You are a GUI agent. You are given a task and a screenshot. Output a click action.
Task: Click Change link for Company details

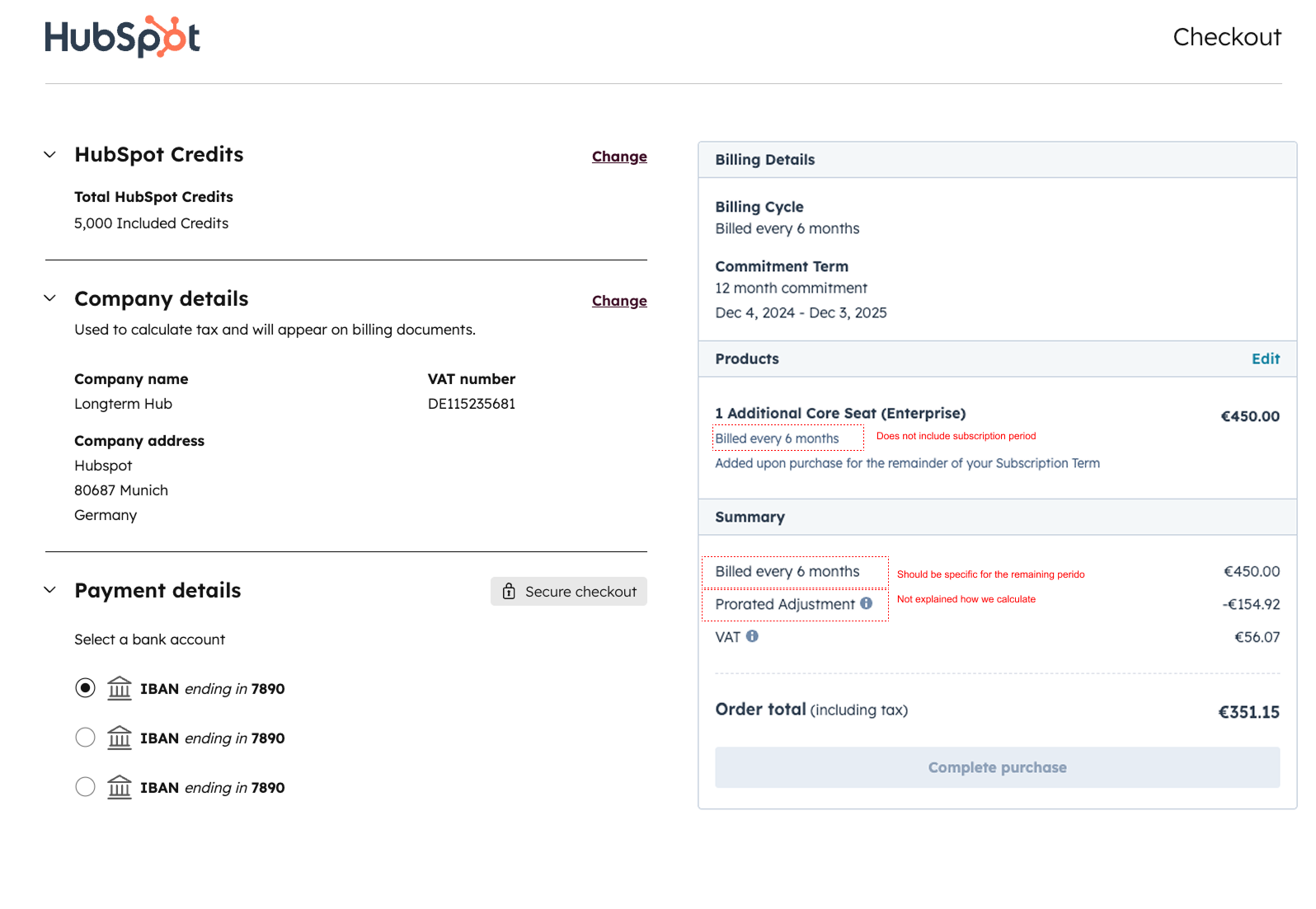(619, 301)
